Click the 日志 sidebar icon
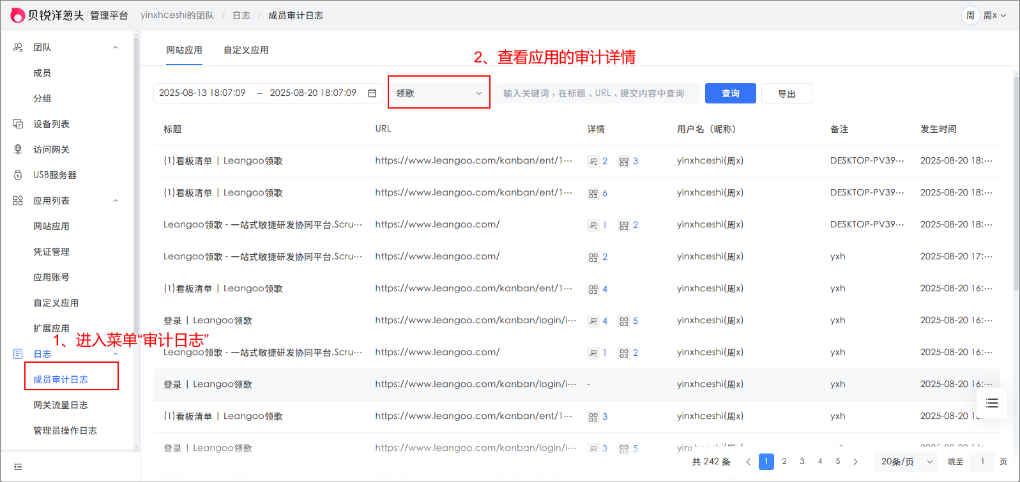1020x482 pixels. (x=19, y=354)
